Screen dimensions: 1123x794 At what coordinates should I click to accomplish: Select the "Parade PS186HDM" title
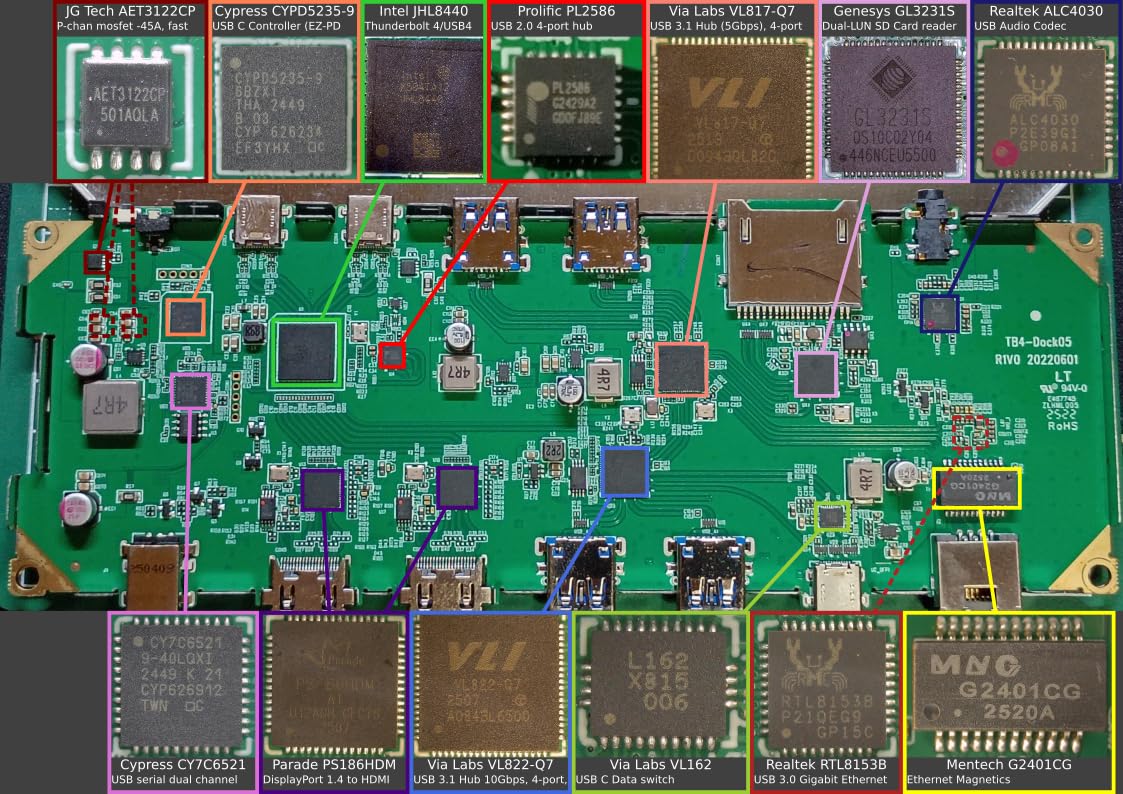pos(334,765)
